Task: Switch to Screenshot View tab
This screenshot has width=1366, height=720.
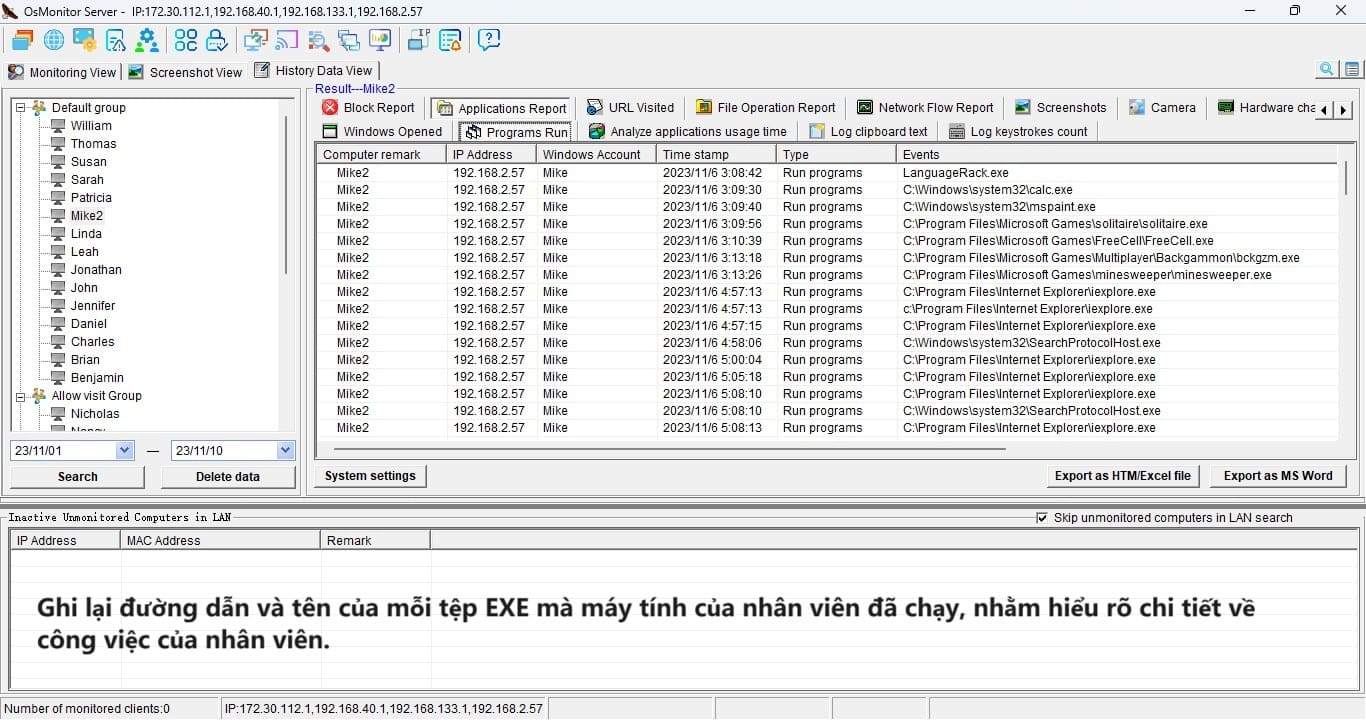Action: pos(186,72)
